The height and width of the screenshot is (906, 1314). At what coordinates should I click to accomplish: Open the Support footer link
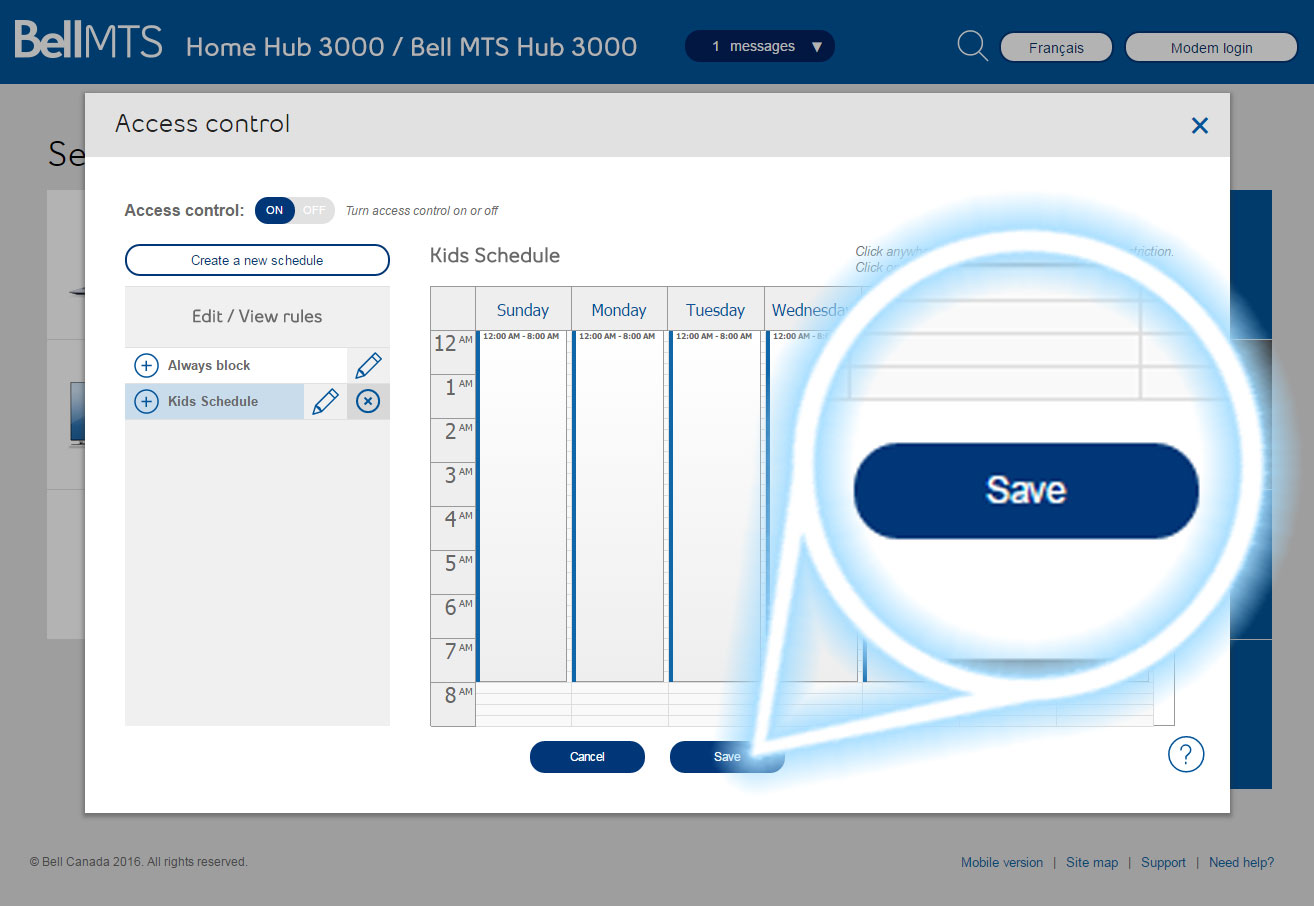1163,863
